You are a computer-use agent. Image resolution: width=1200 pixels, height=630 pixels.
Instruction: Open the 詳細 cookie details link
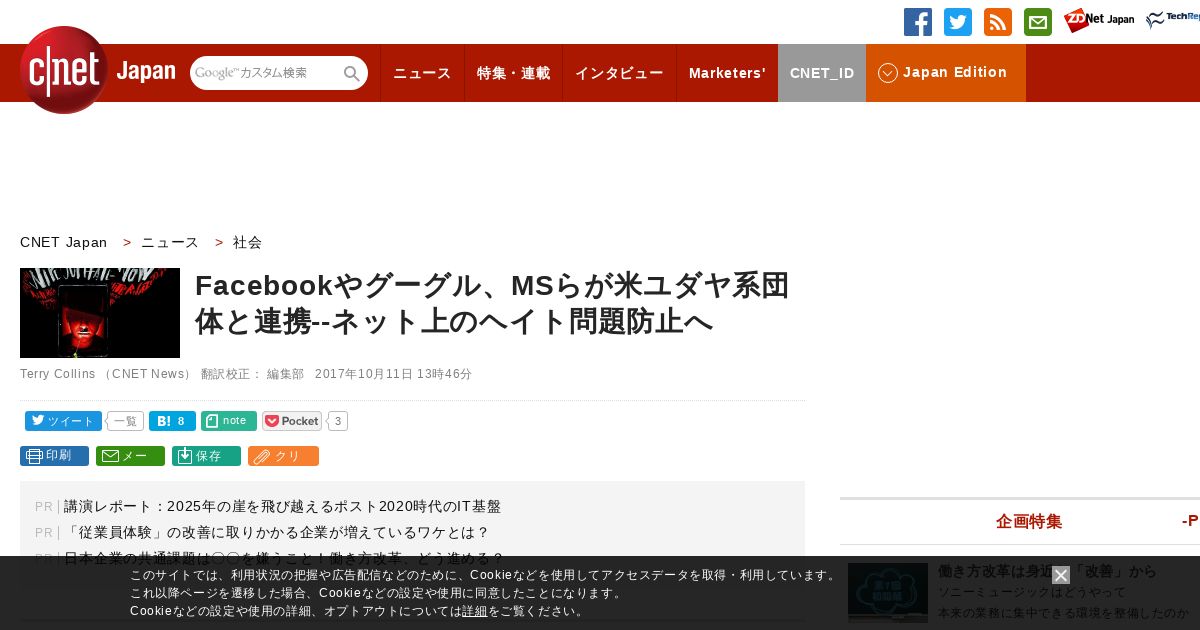pyautogui.click(x=475, y=611)
